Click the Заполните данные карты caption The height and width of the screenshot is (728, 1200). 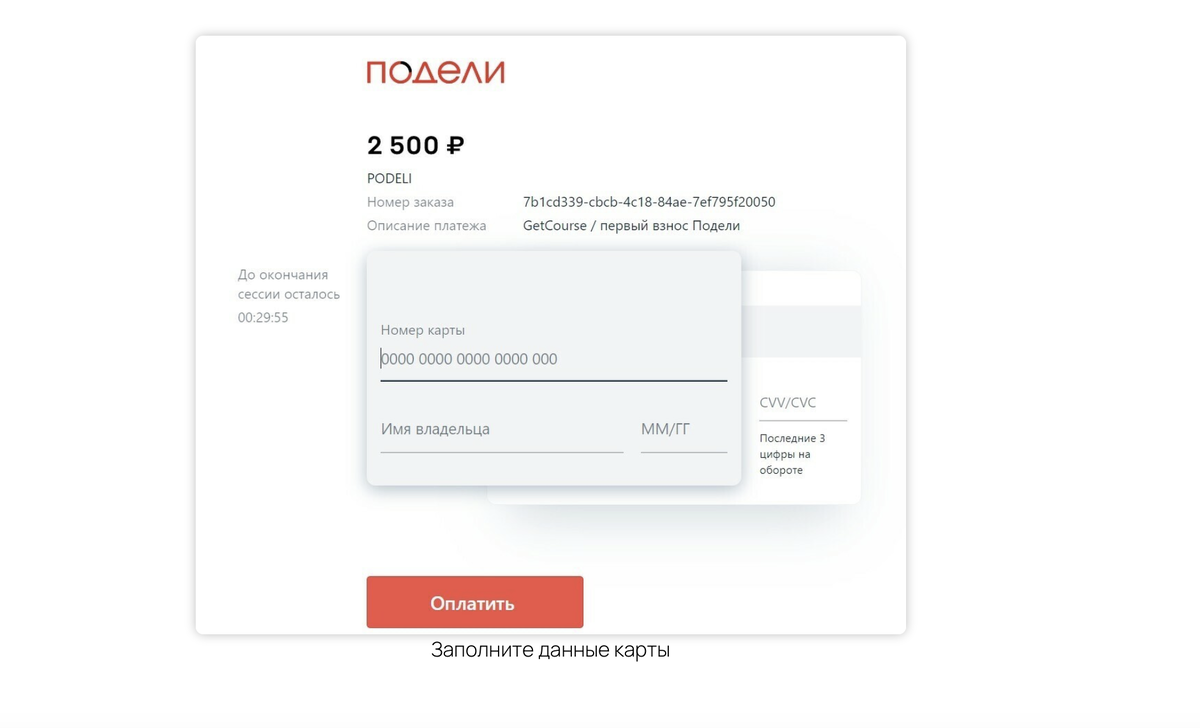click(550, 650)
